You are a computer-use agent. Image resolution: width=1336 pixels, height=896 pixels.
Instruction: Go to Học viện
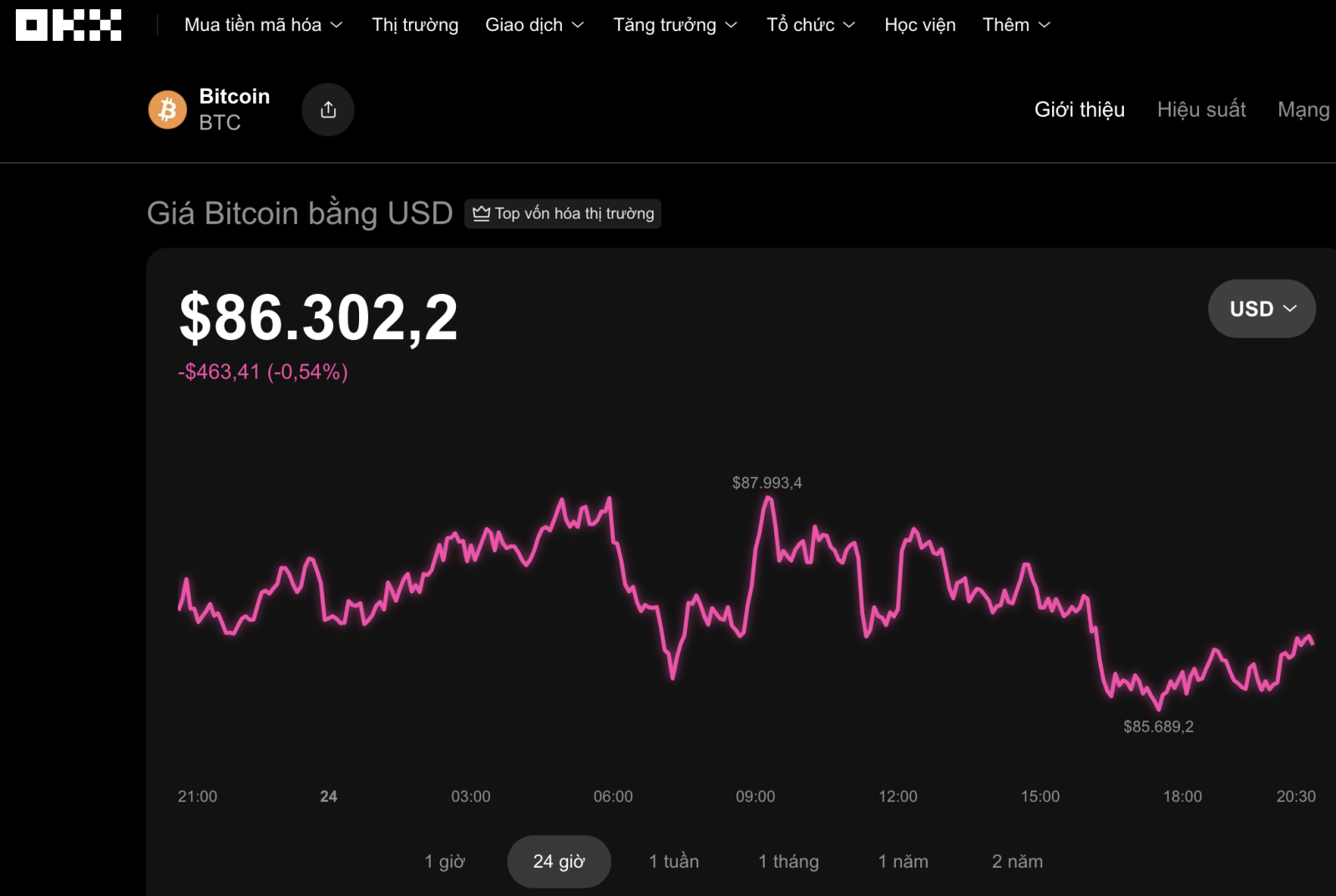(x=920, y=25)
